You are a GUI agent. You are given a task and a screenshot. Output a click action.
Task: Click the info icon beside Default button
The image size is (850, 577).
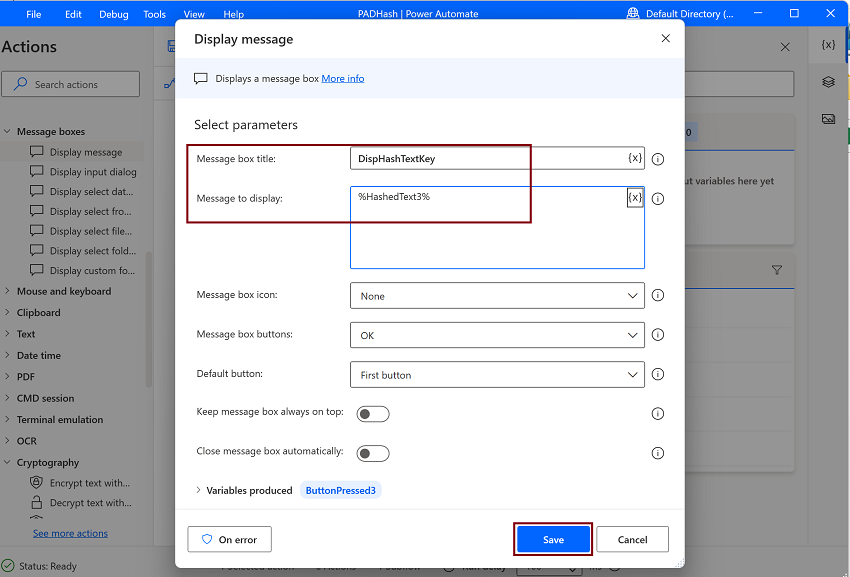pyautogui.click(x=658, y=375)
